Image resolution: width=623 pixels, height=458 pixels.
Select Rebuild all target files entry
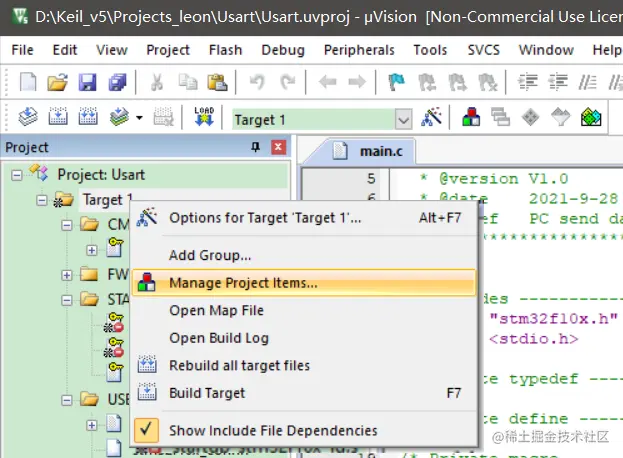click(304, 365)
